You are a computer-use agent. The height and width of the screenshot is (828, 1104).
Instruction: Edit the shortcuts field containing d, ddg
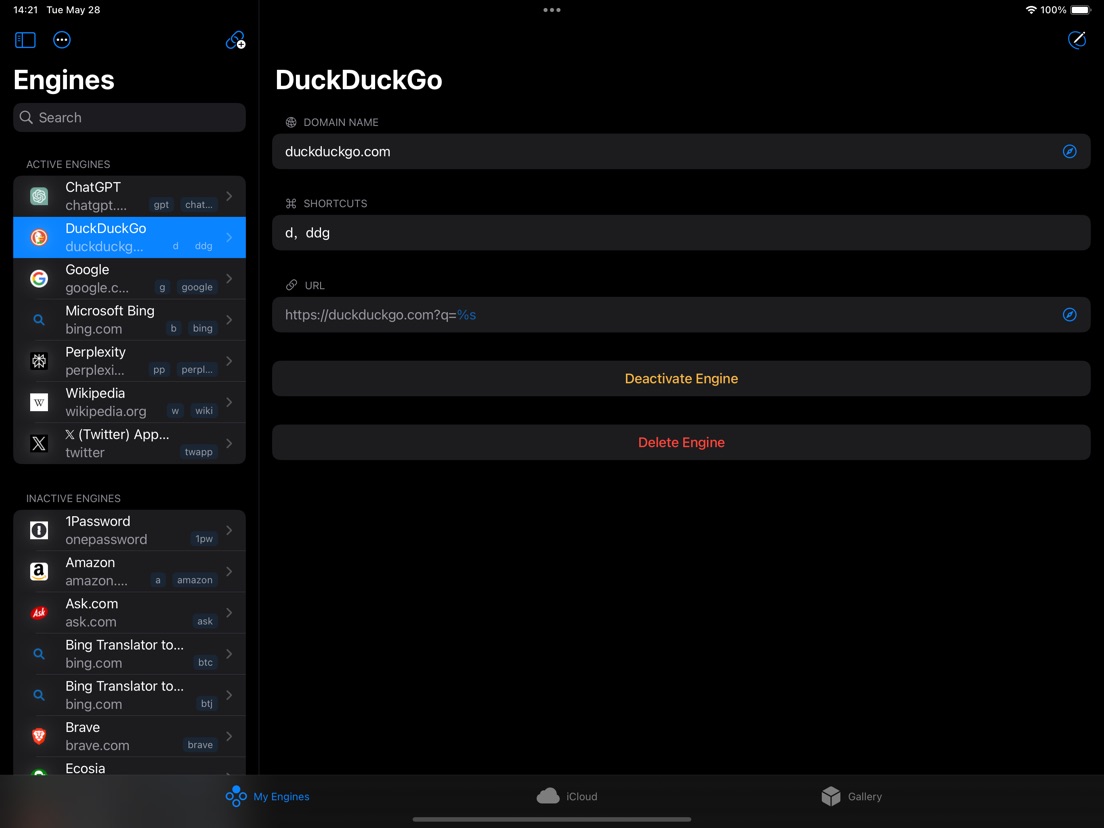[680, 233]
